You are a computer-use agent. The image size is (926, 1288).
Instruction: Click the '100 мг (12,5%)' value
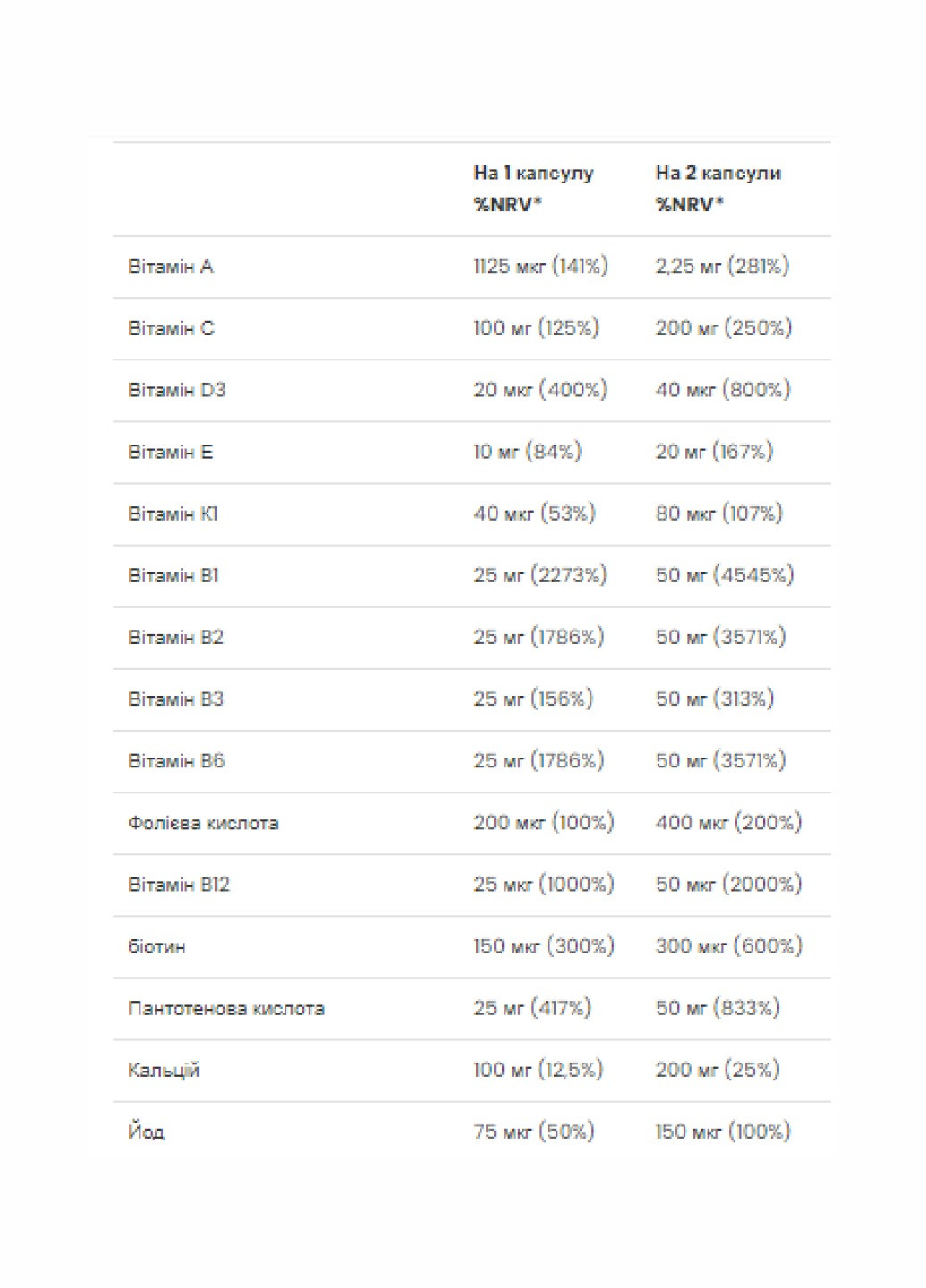539,1070
